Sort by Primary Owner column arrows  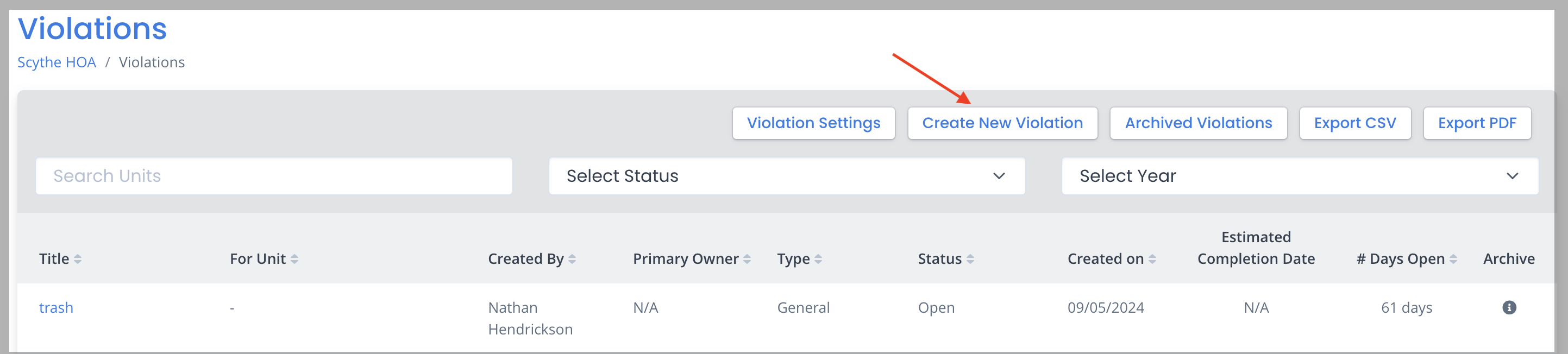pos(747,259)
